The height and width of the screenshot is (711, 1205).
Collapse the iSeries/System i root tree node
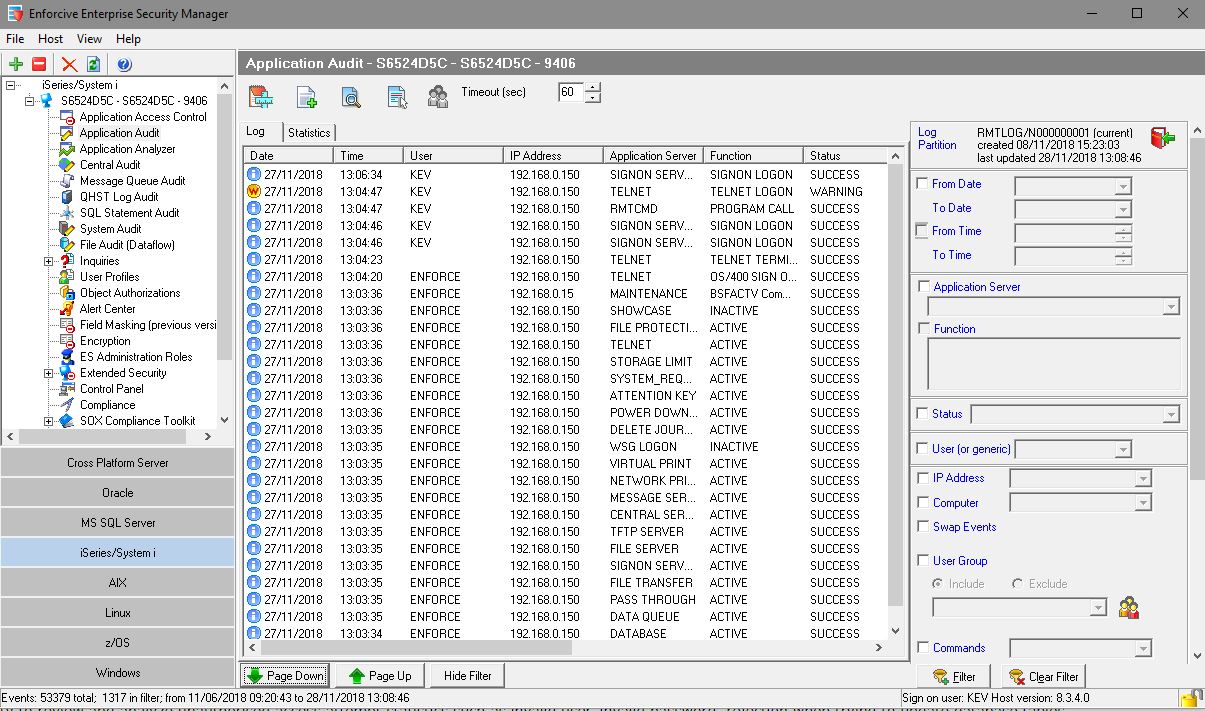[x=11, y=85]
